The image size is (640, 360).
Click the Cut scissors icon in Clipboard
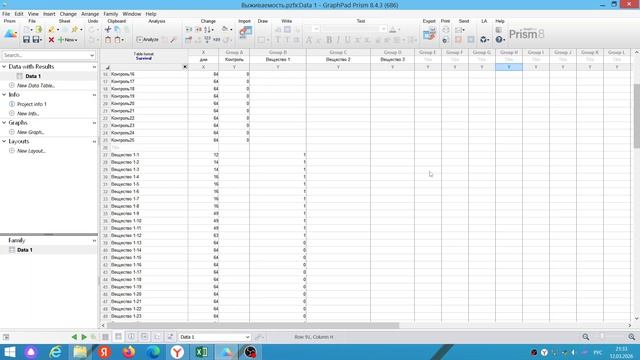click(x=108, y=29)
